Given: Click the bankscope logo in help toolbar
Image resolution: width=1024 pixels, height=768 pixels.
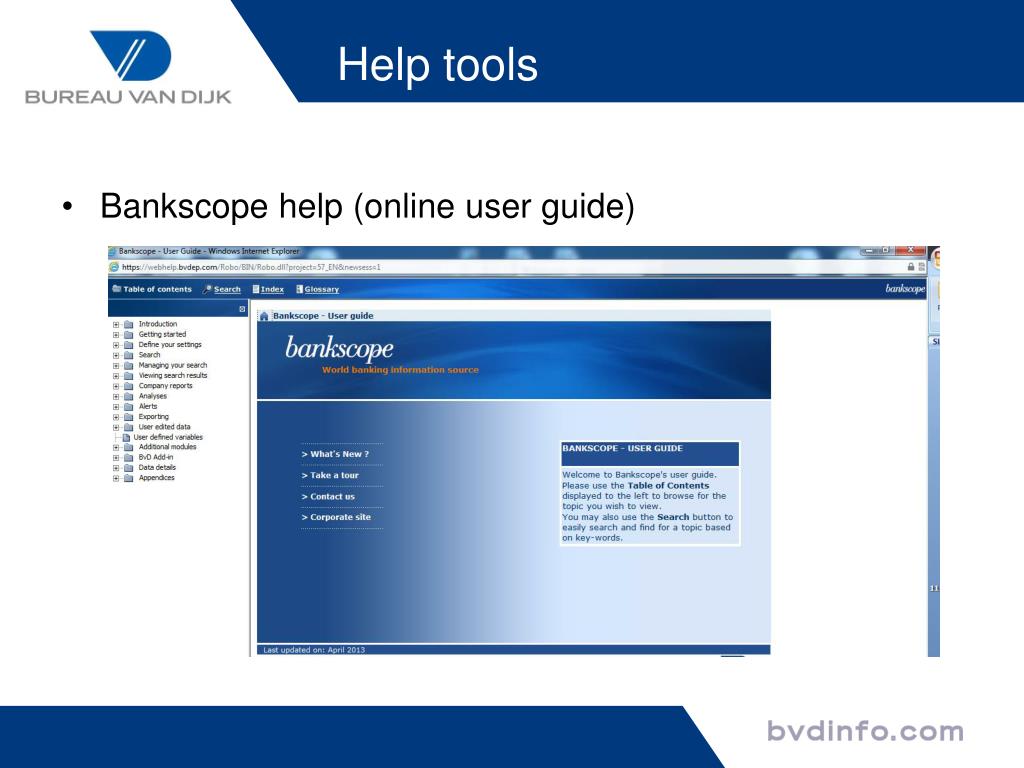Looking at the screenshot, I should click(x=905, y=289).
